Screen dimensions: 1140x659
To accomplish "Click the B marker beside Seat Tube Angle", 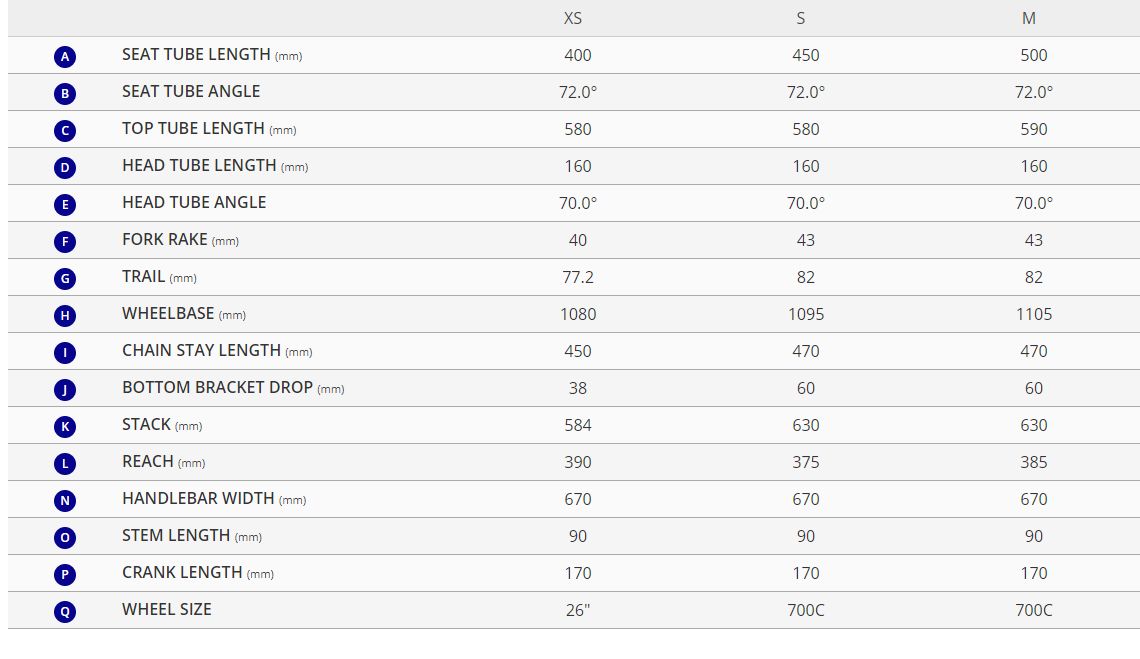I will click(65, 93).
